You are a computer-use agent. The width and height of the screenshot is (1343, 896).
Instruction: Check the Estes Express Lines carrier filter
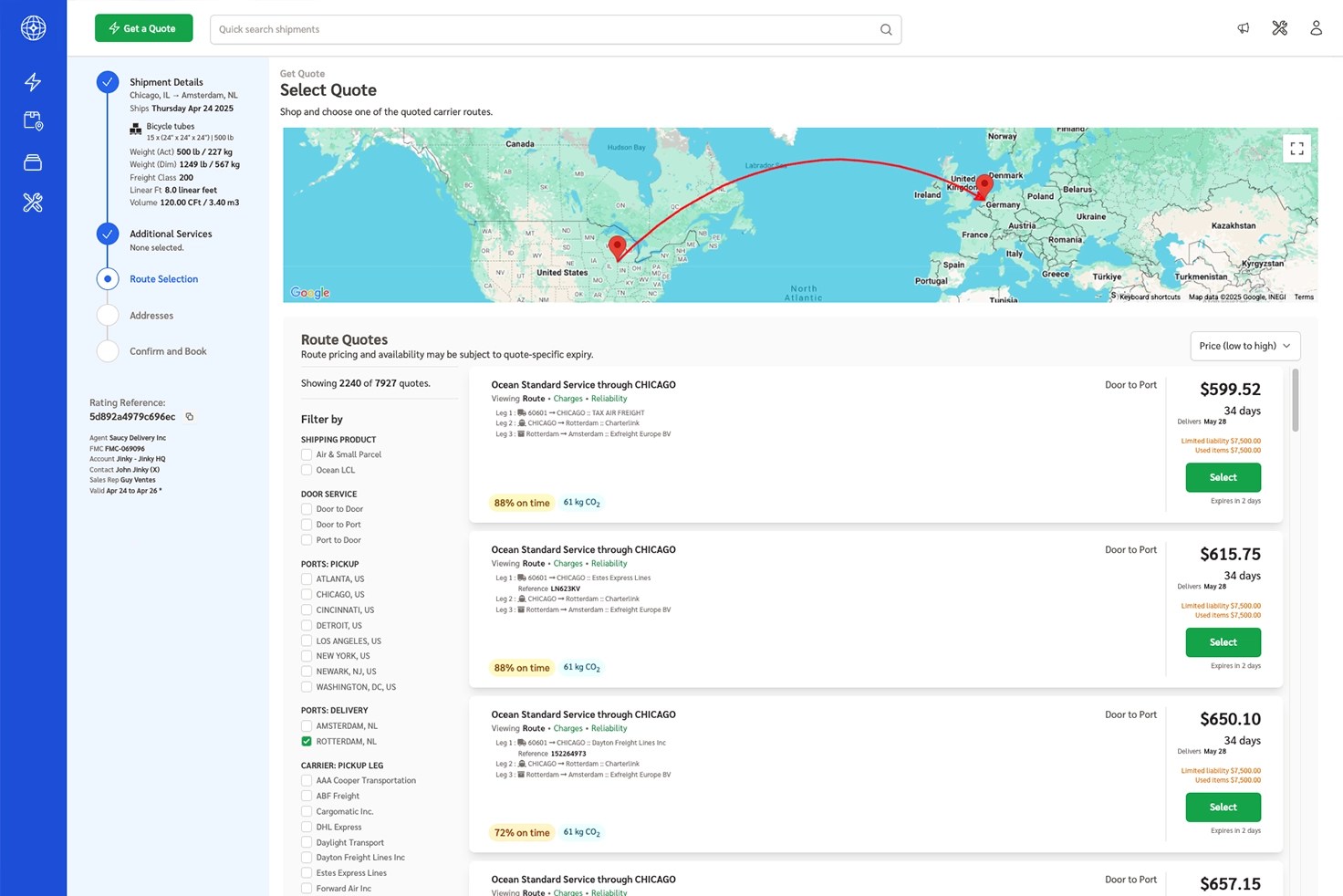click(307, 873)
